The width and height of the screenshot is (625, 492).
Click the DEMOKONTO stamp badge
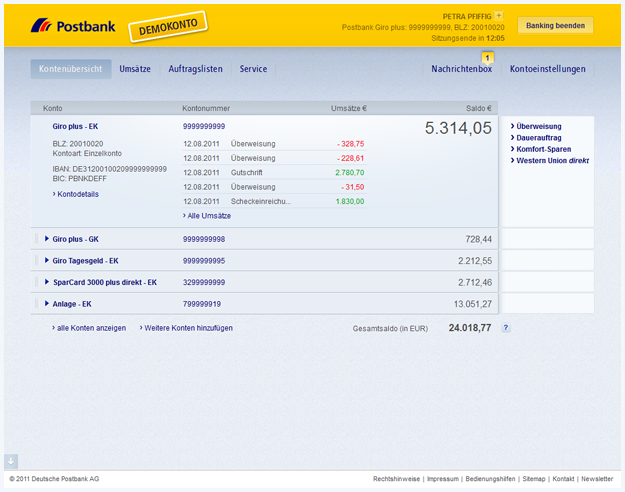click(x=161, y=26)
